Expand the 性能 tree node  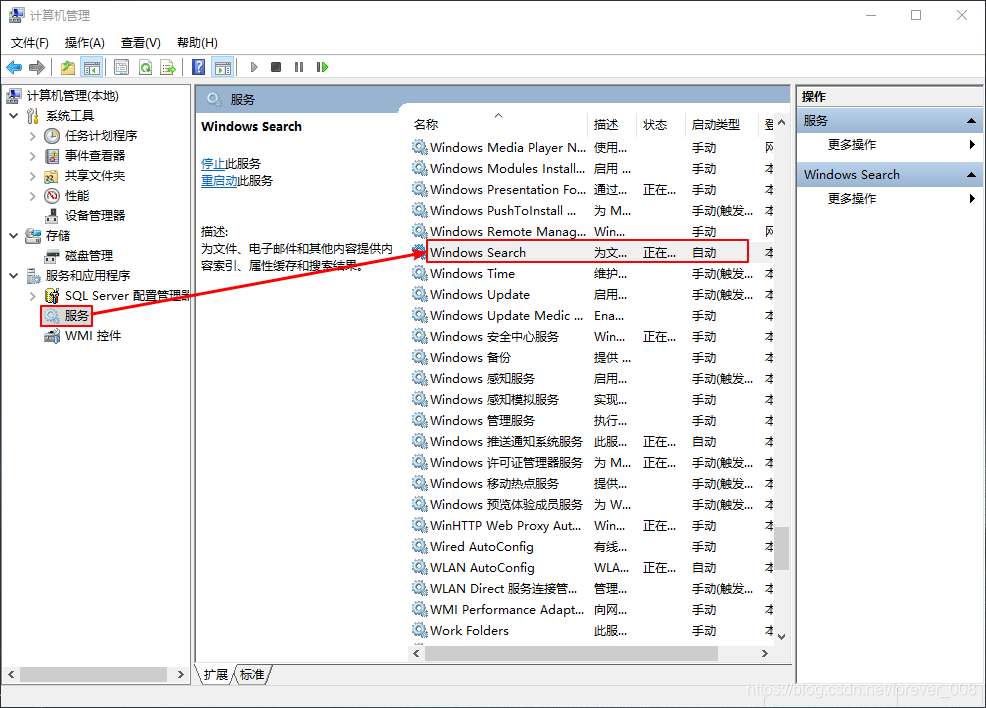(x=33, y=196)
